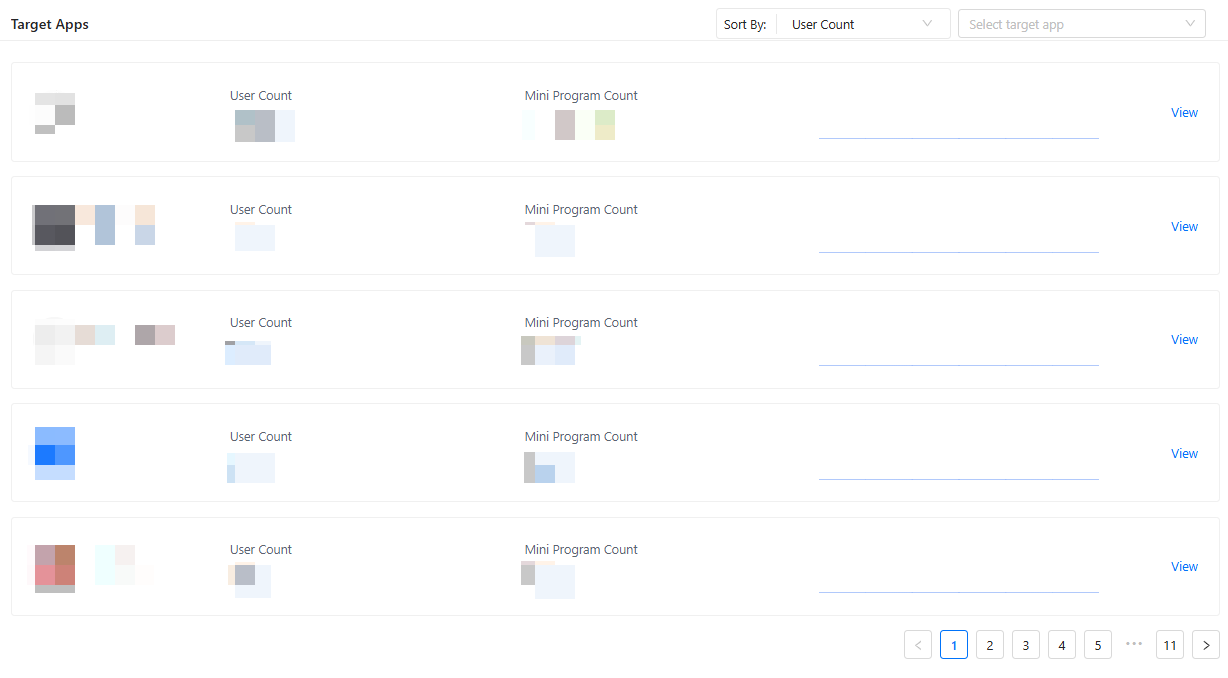The image size is (1228, 678).
Task: Click the chevron in Select target app field
Action: 1190,24
